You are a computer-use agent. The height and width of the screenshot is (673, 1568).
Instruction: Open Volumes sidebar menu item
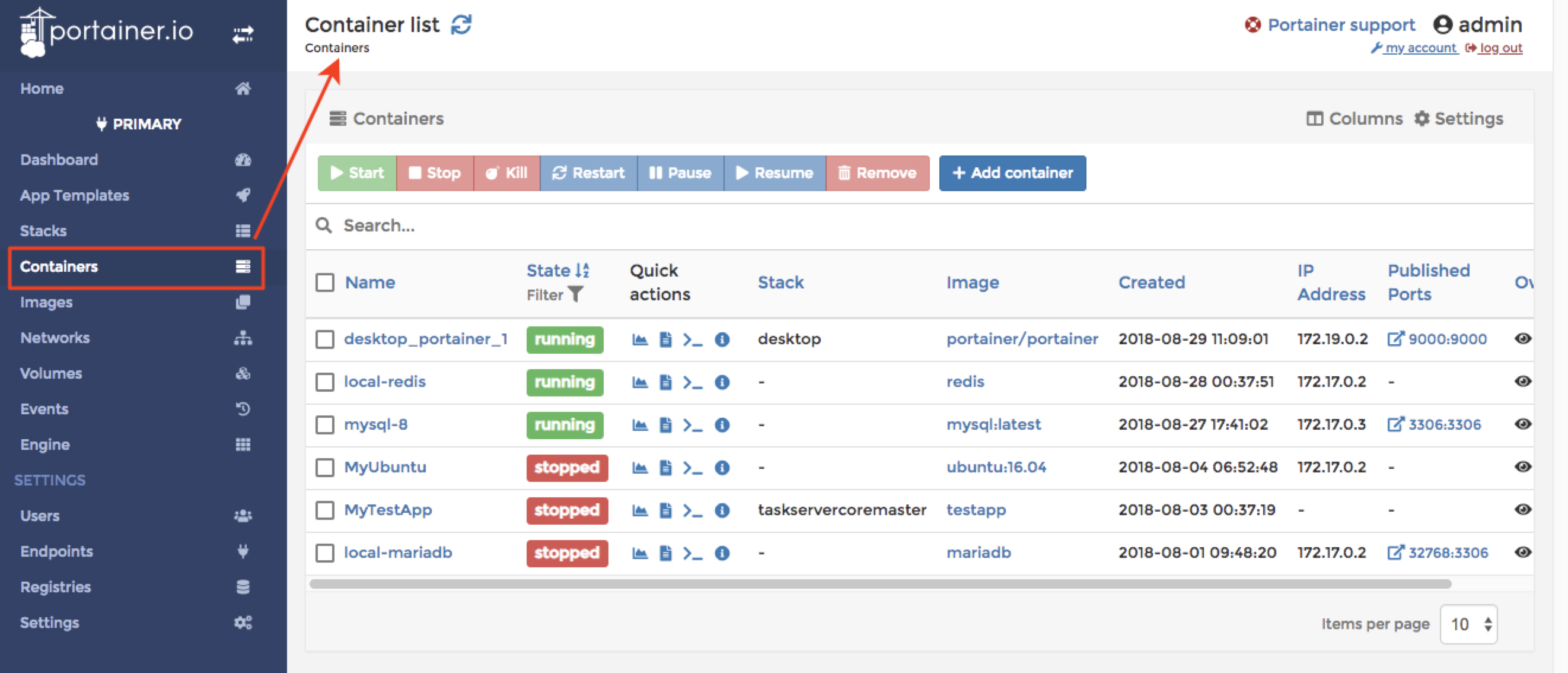(x=51, y=373)
